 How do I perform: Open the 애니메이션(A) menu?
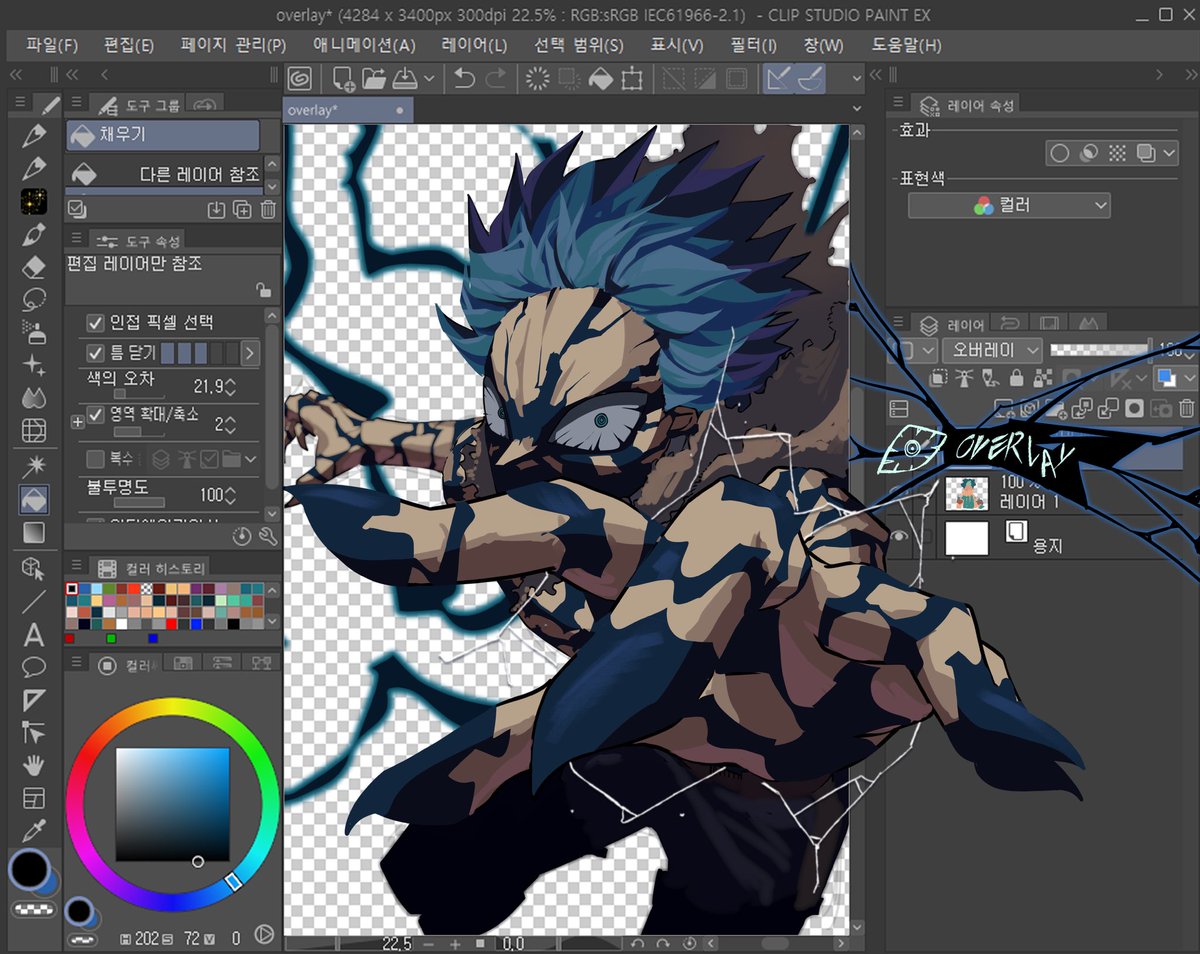pos(364,45)
